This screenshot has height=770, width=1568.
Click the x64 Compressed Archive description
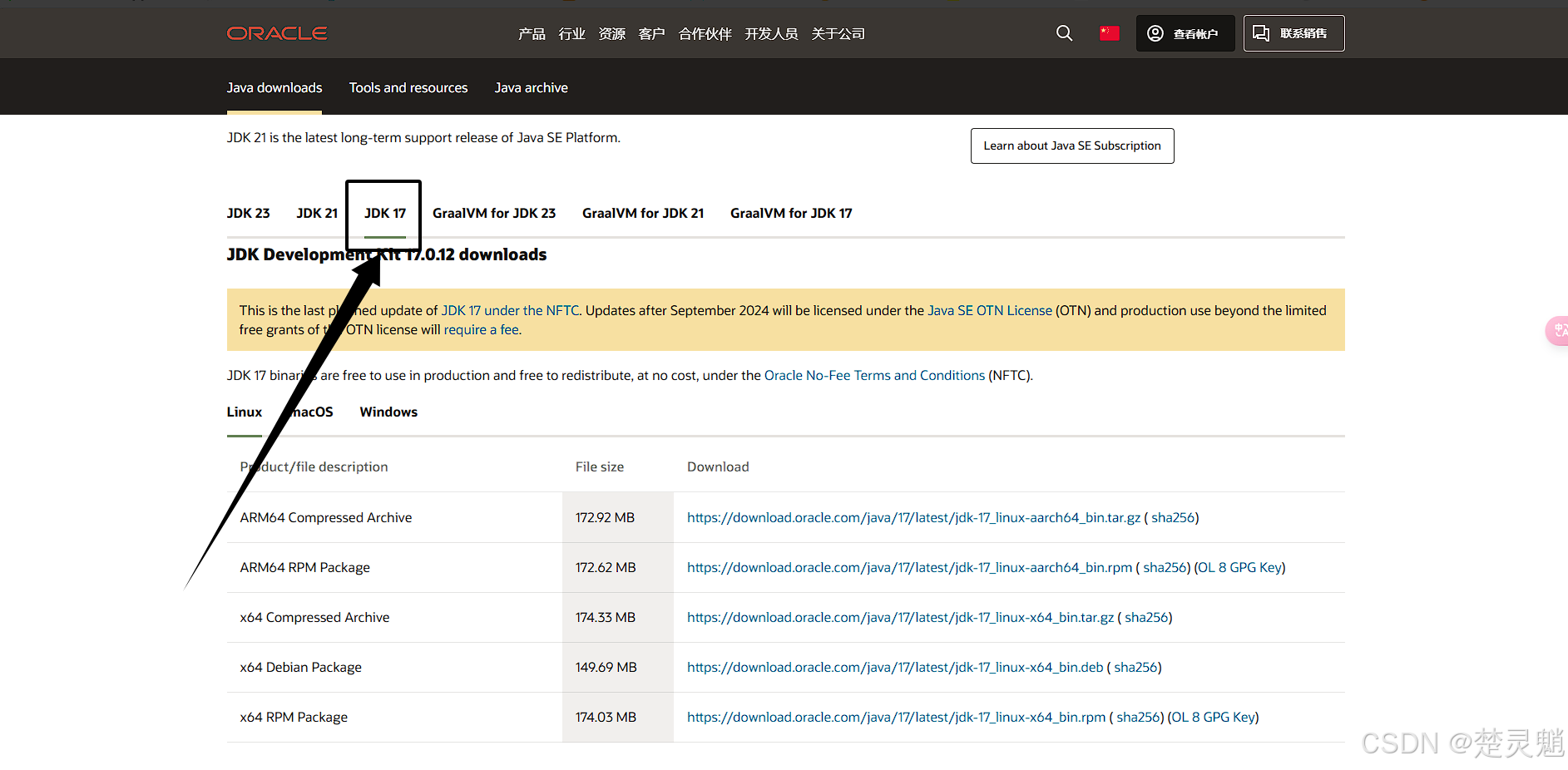[314, 617]
